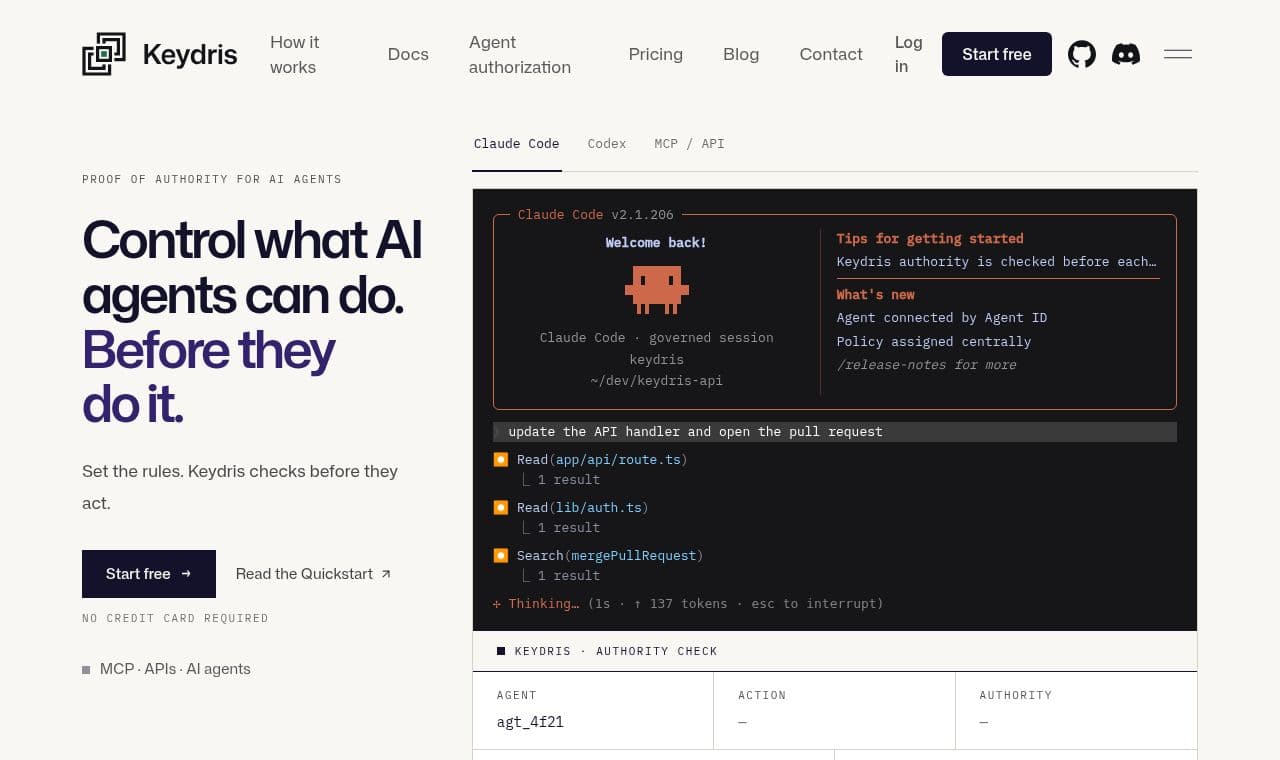Click the Keydris logo icon

click(104, 54)
